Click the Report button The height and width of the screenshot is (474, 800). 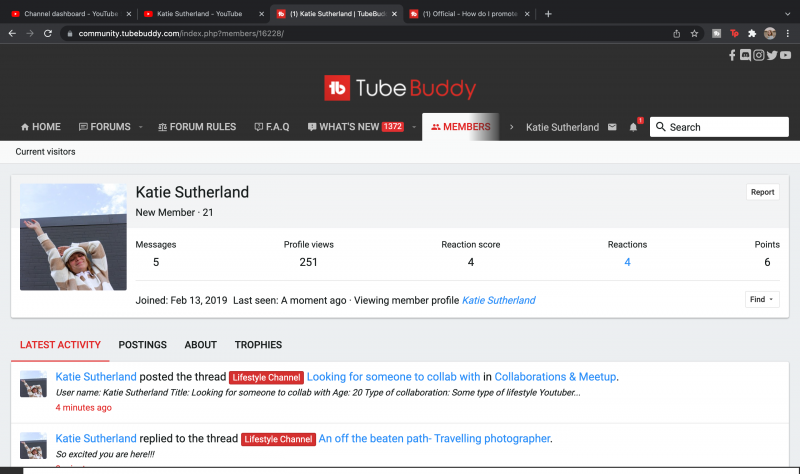pos(762,192)
